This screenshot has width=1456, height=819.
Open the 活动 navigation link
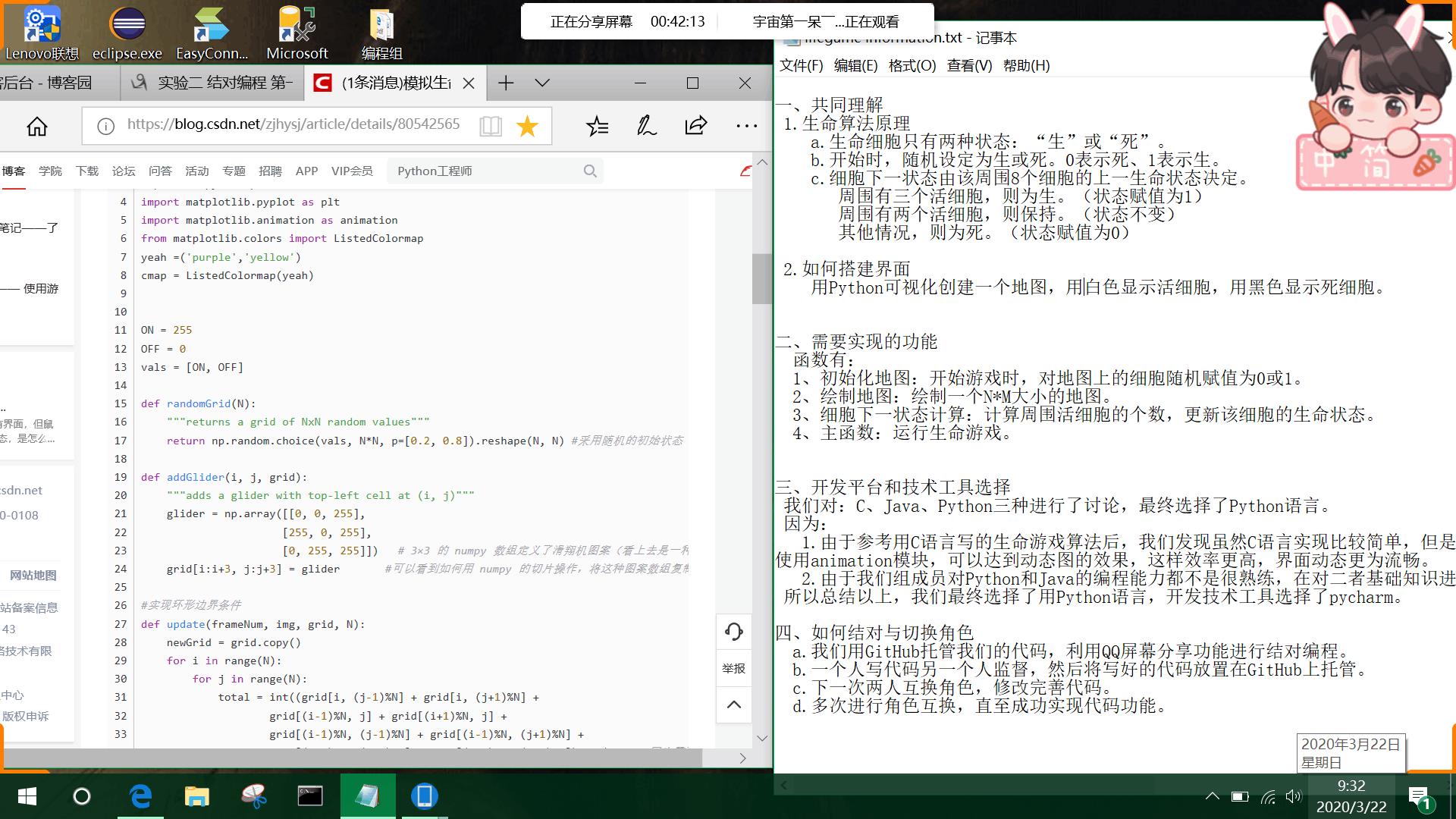197,171
